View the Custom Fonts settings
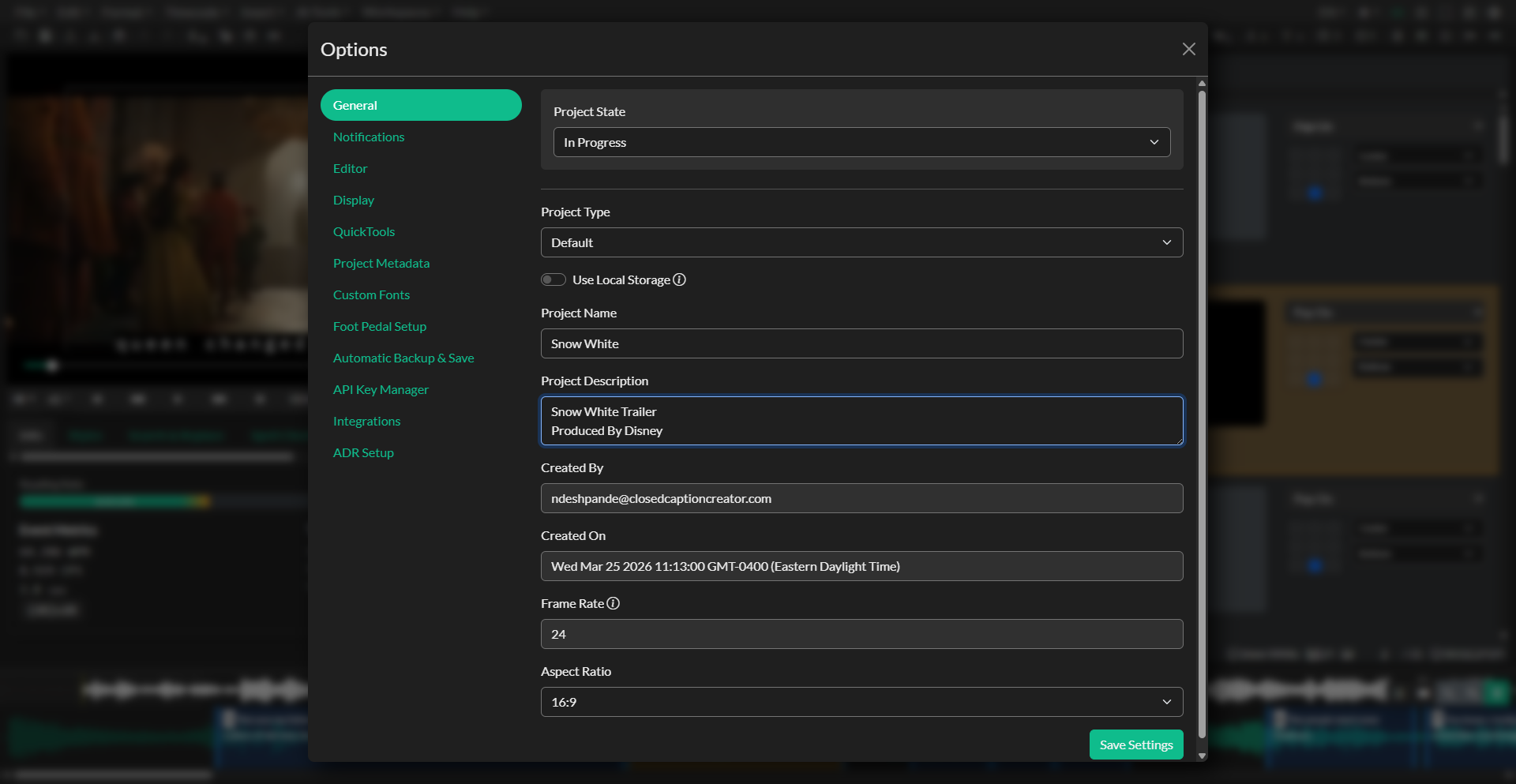The image size is (1516, 784). pyautogui.click(x=371, y=294)
